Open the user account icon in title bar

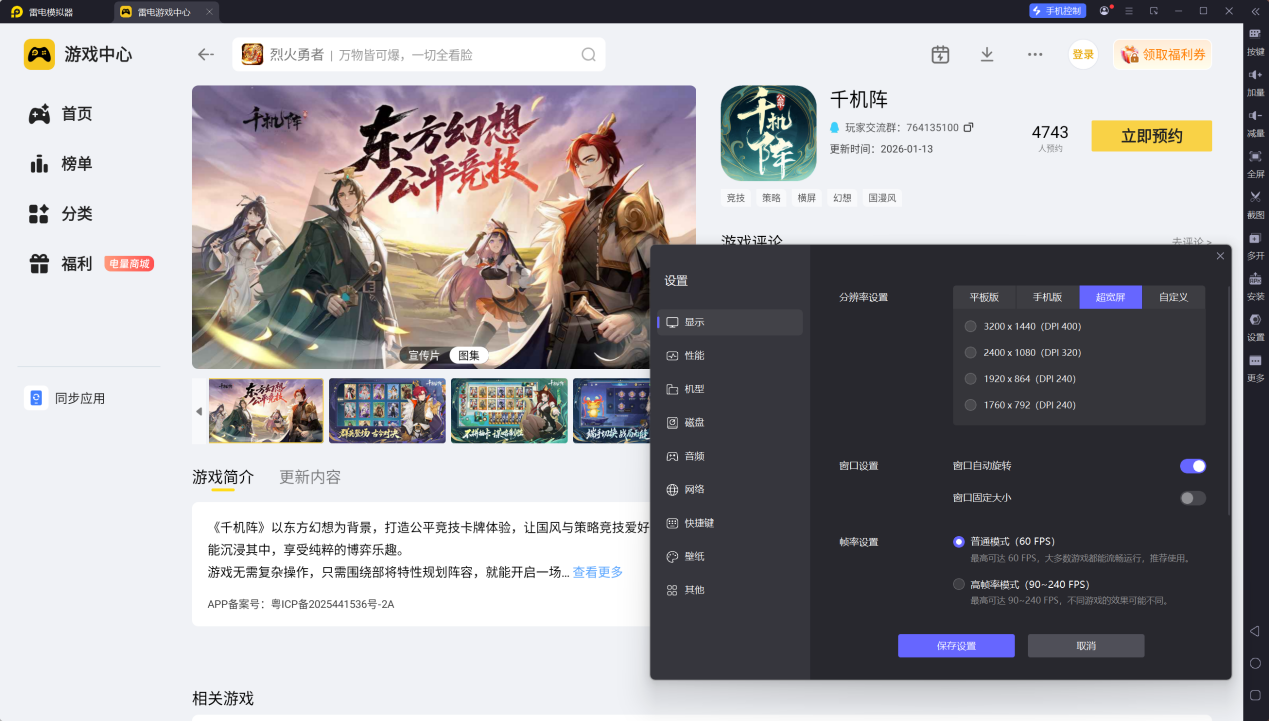coord(1104,11)
